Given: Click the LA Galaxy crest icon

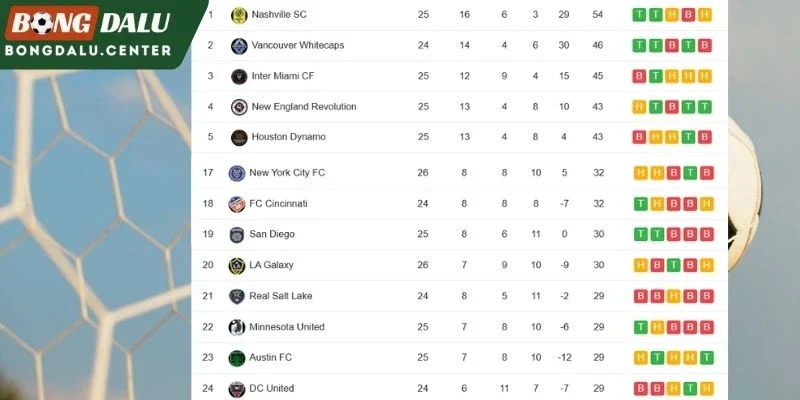Looking at the screenshot, I should pyautogui.click(x=237, y=266).
